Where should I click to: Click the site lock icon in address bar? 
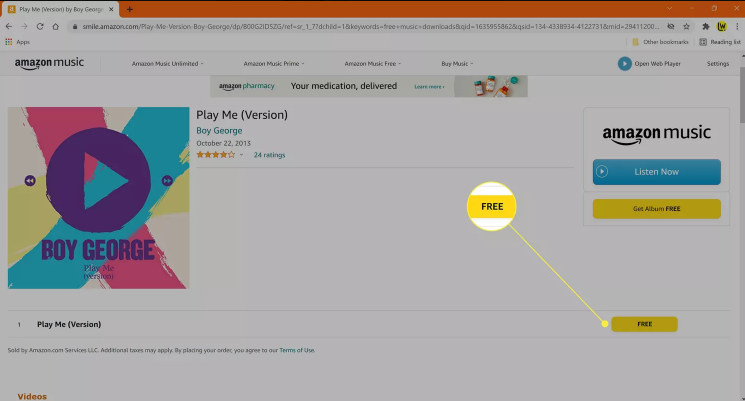pos(75,27)
